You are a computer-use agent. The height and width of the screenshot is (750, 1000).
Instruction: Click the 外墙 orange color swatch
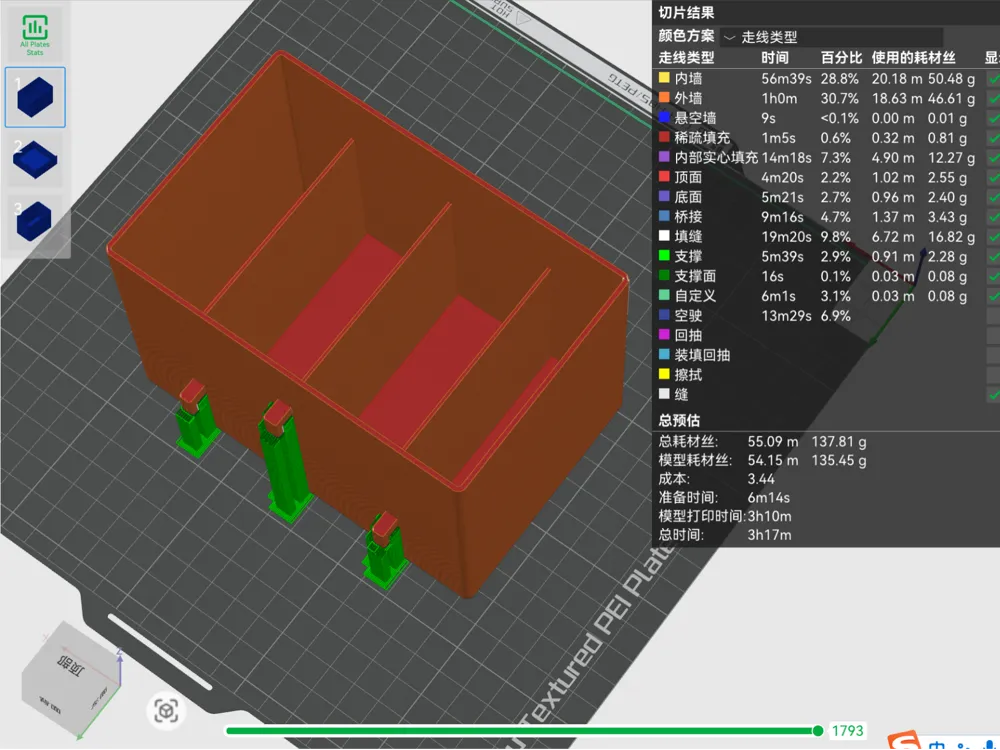664,98
